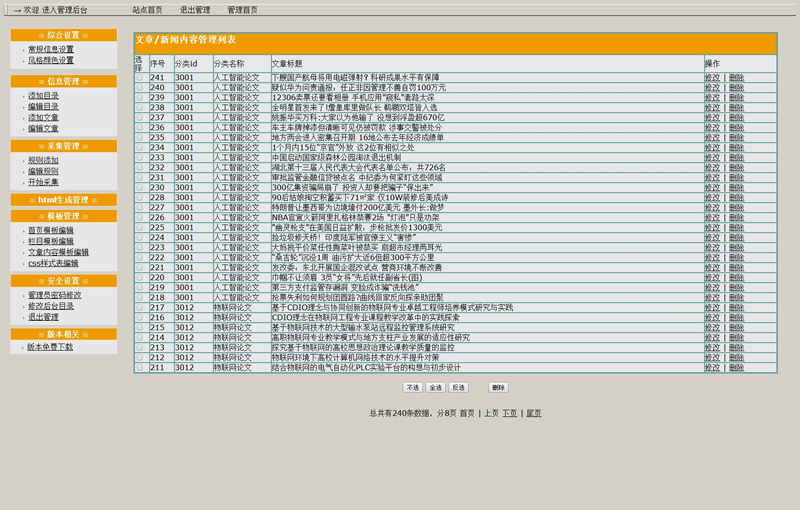Image resolution: width=800 pixels, height=510 pixels.
Task: Click 管理员密码修改 under 安全设置
Action: point(55,295)
